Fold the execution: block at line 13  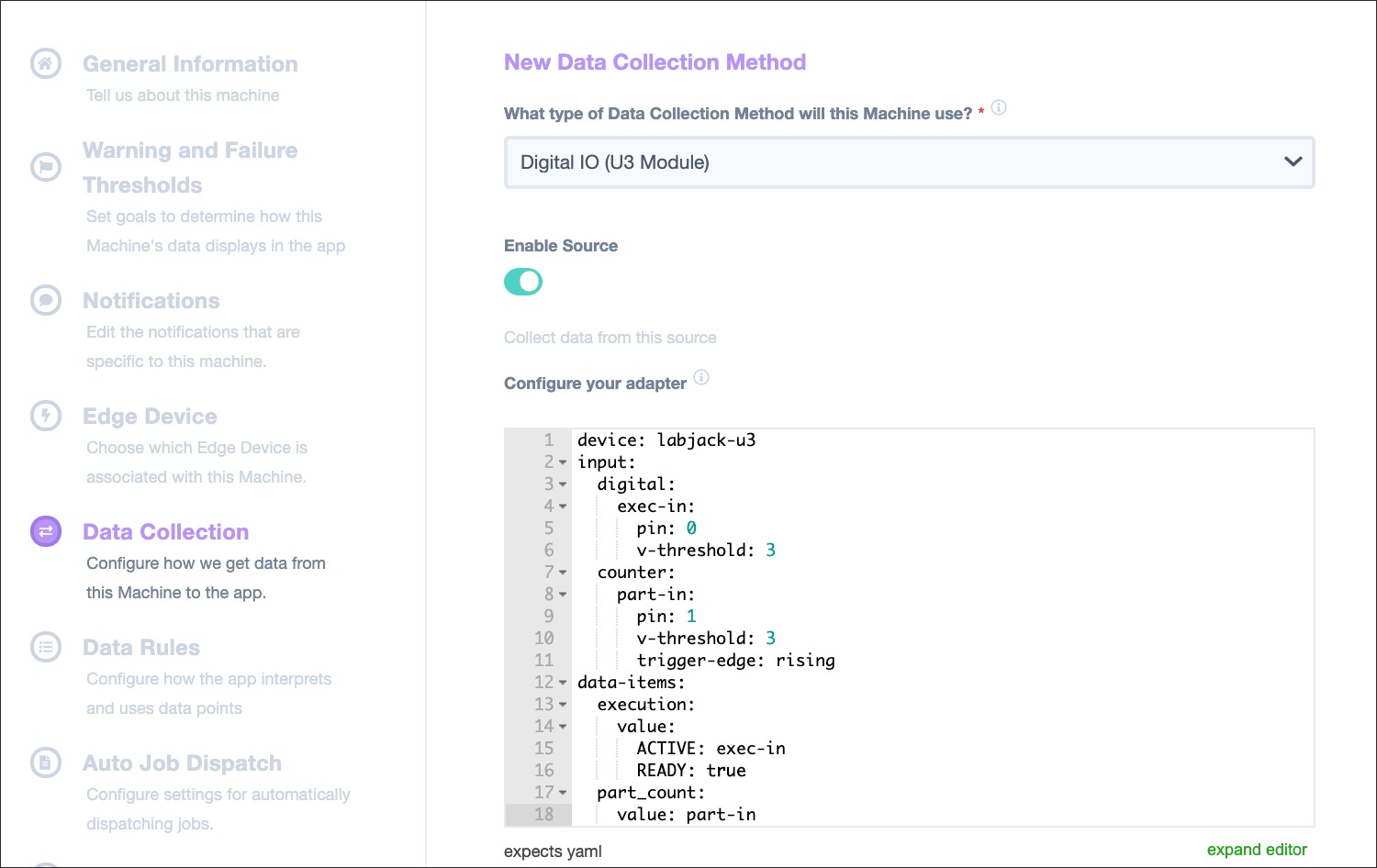(x=563, y=705)
